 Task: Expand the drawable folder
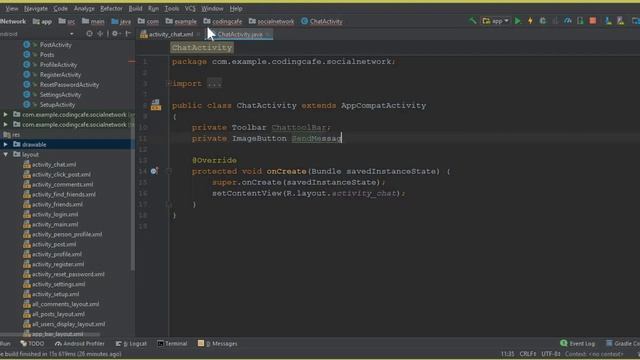[5, 144]
